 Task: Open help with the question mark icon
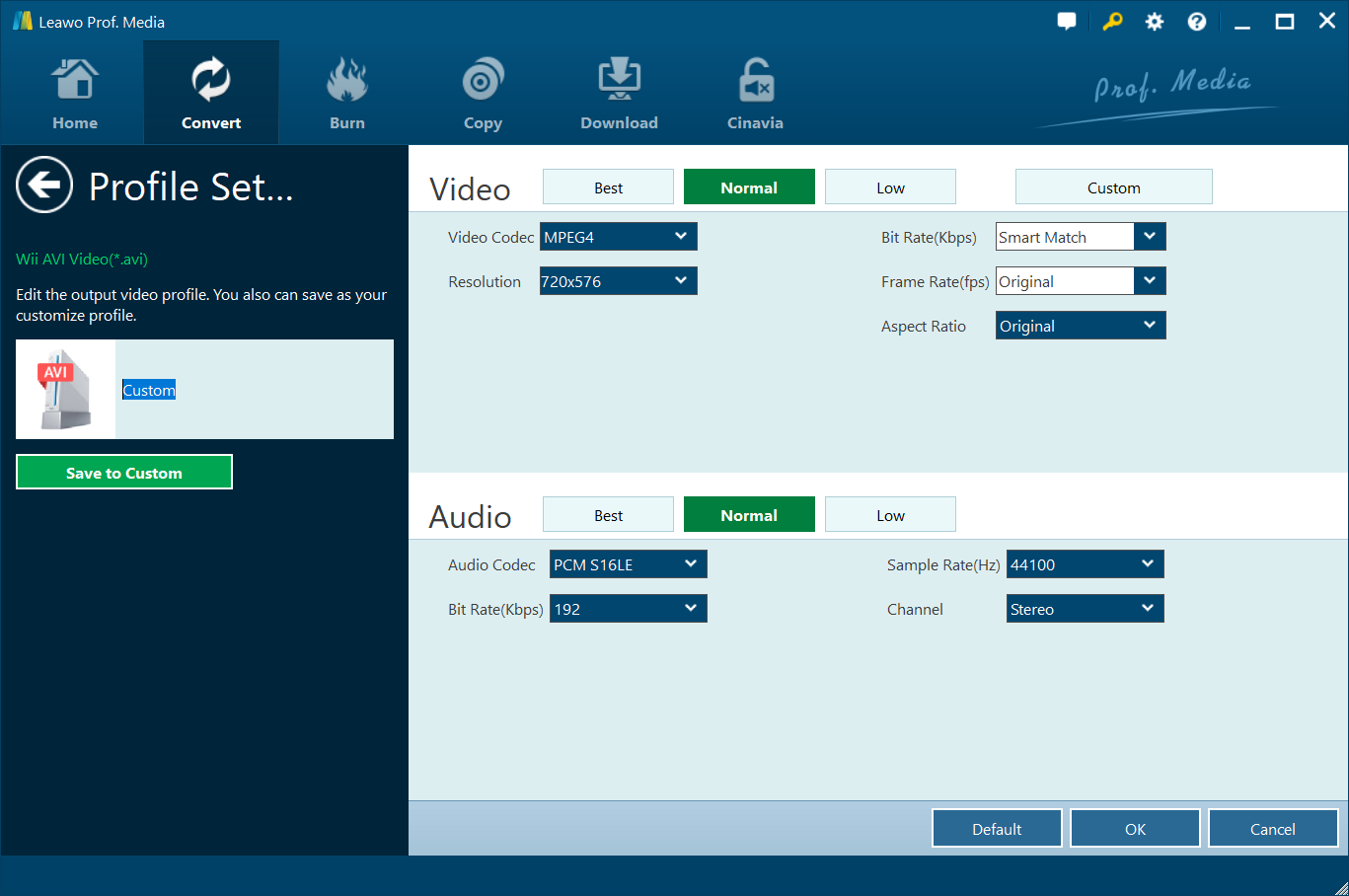tap(1197, 22)
